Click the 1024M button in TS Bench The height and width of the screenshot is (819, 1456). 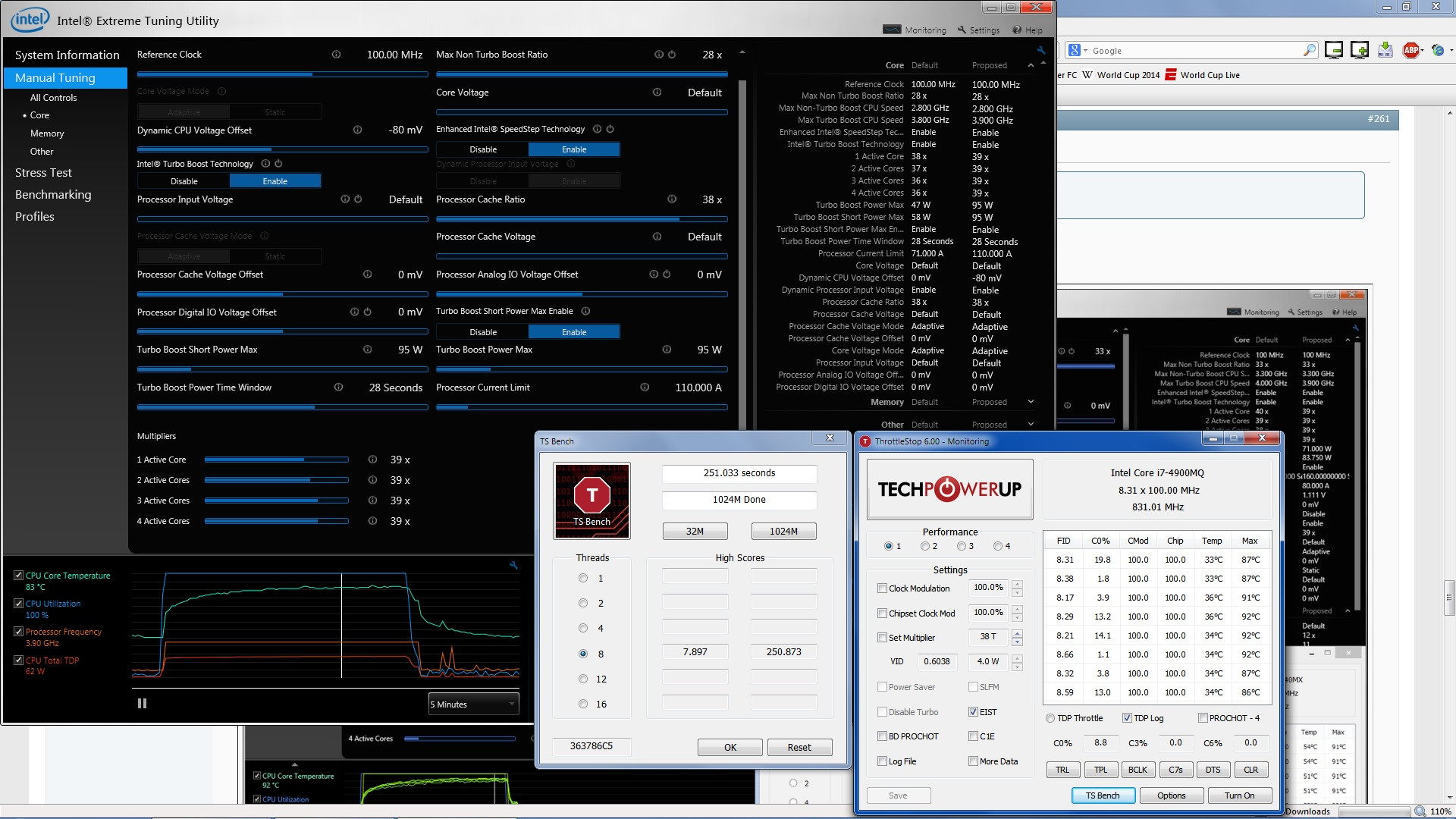tap(783, 532)
